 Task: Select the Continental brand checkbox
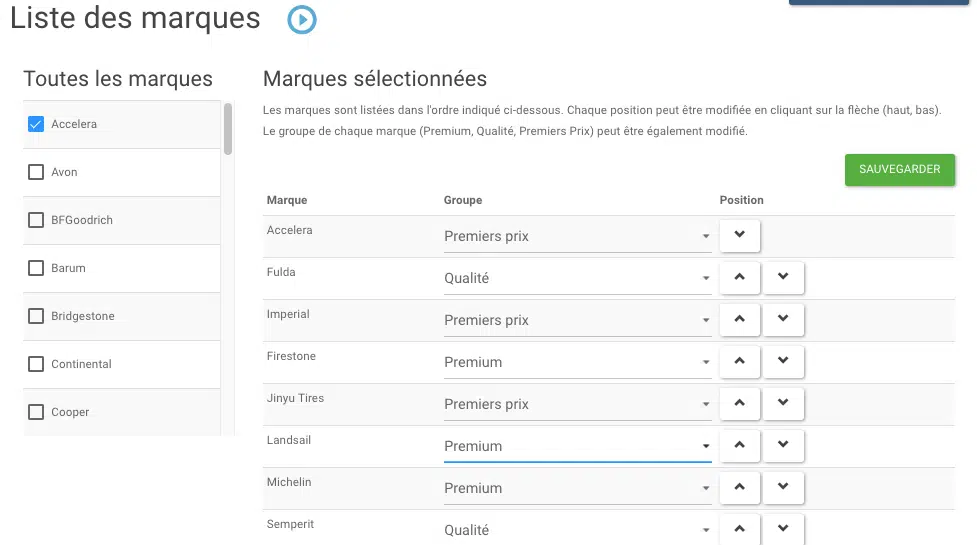pos(36,364)
